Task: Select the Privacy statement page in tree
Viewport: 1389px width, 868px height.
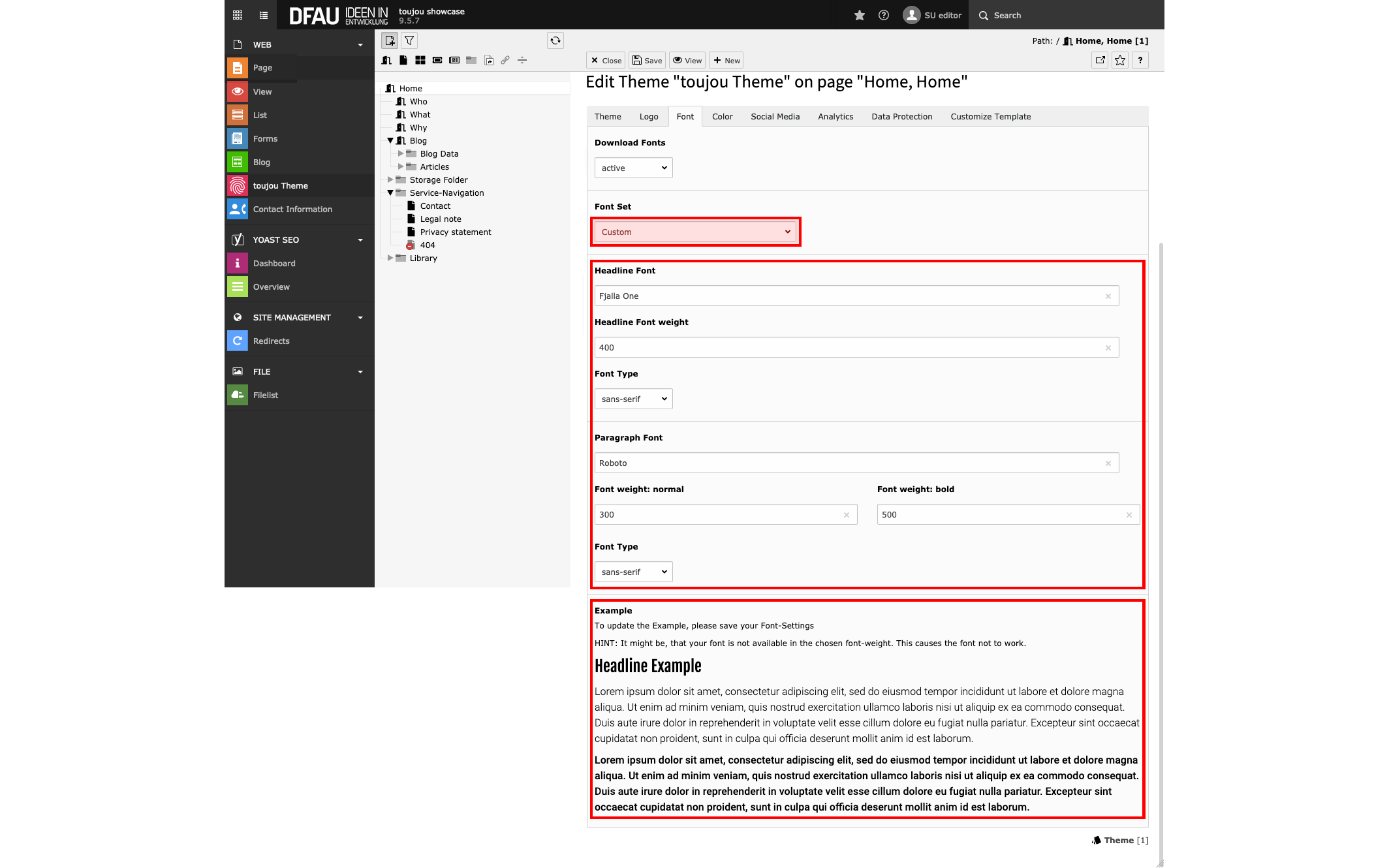Action: point(456,232)
